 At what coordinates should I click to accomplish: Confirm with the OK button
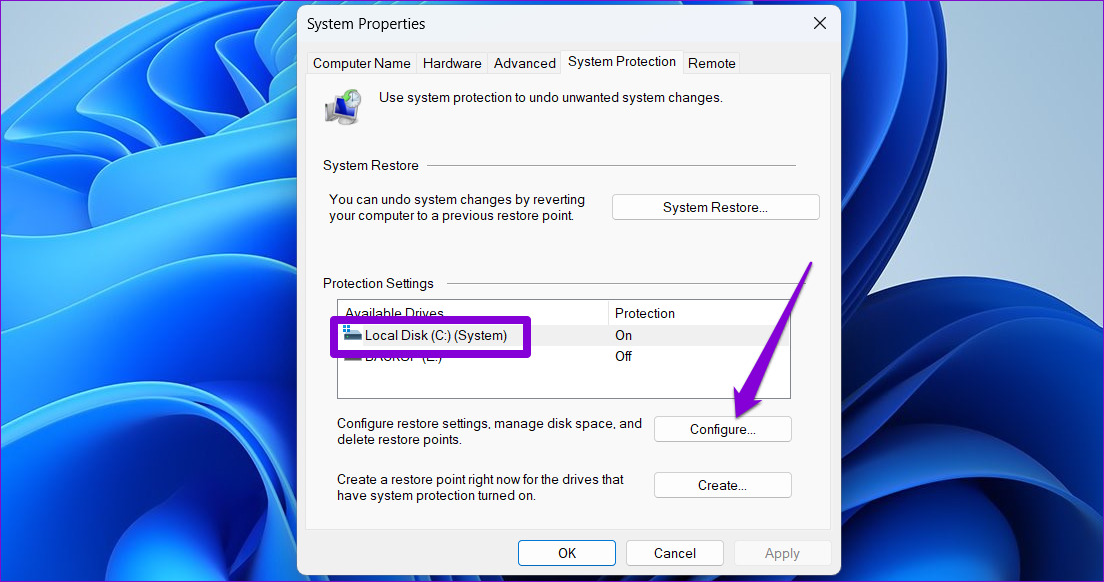coord(566,553)
